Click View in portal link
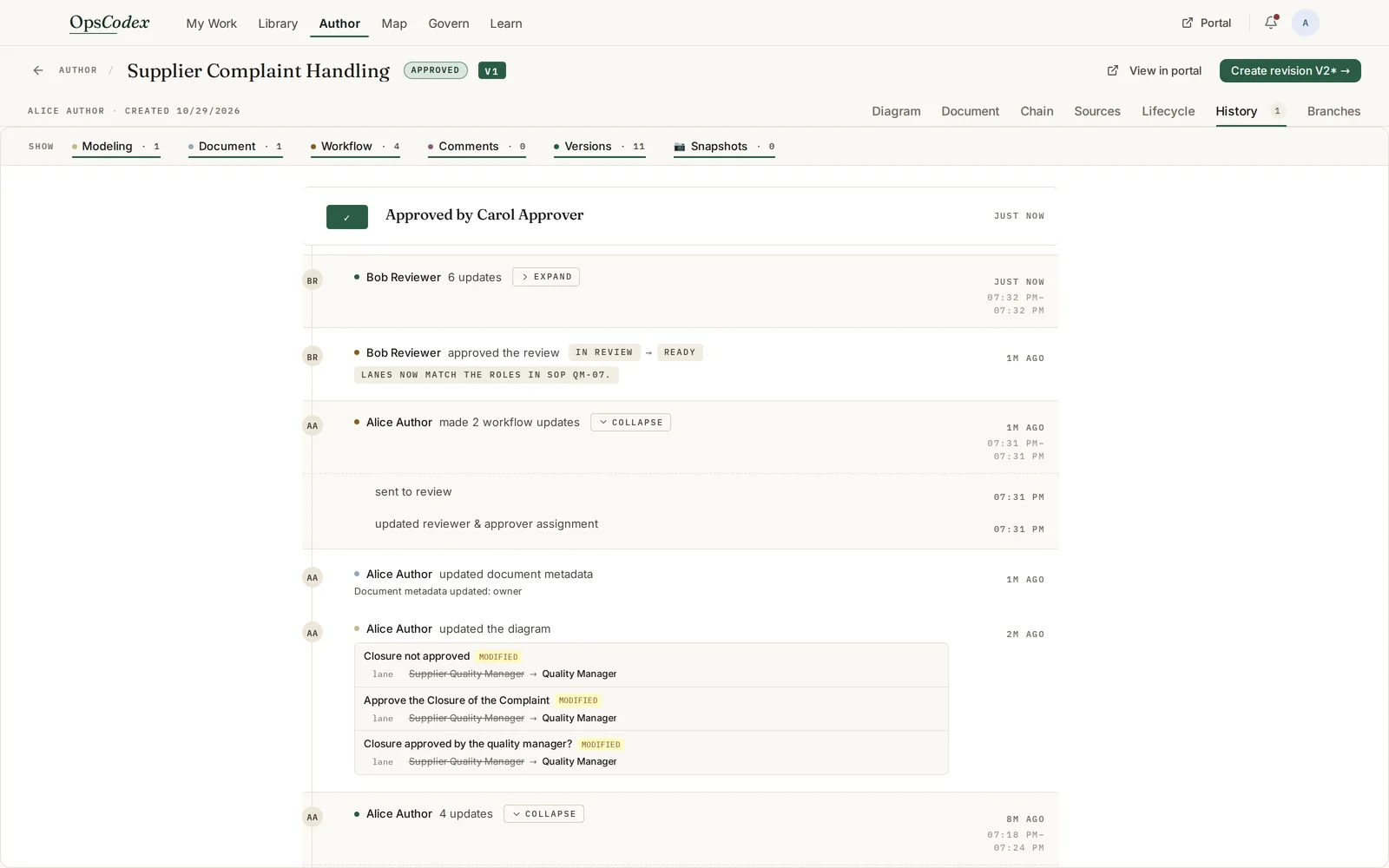Image resolution: width=1389 pixels, height=868 pixels. (x=1155, y=70)
